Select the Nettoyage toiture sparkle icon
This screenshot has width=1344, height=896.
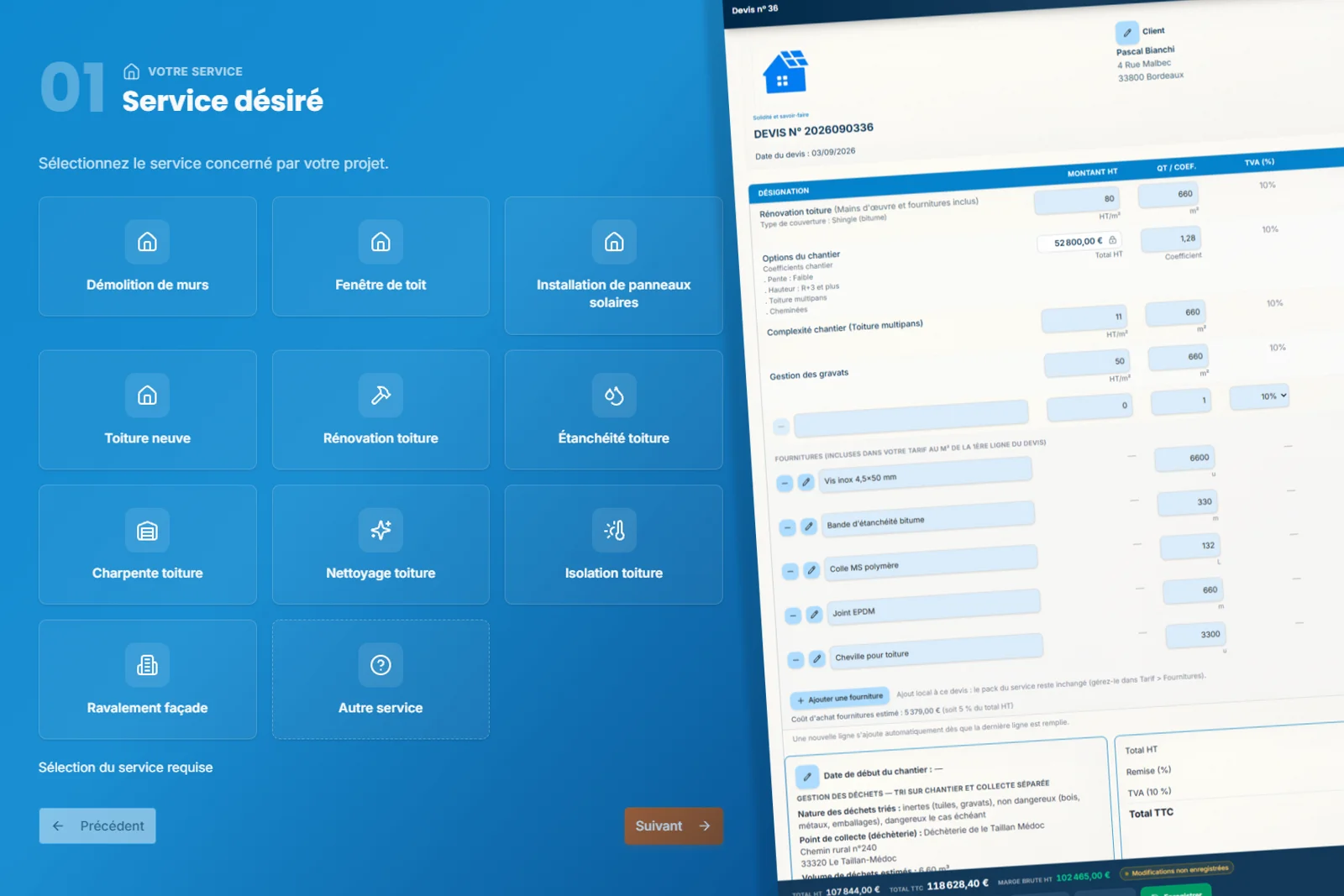(x=381, y=530)
